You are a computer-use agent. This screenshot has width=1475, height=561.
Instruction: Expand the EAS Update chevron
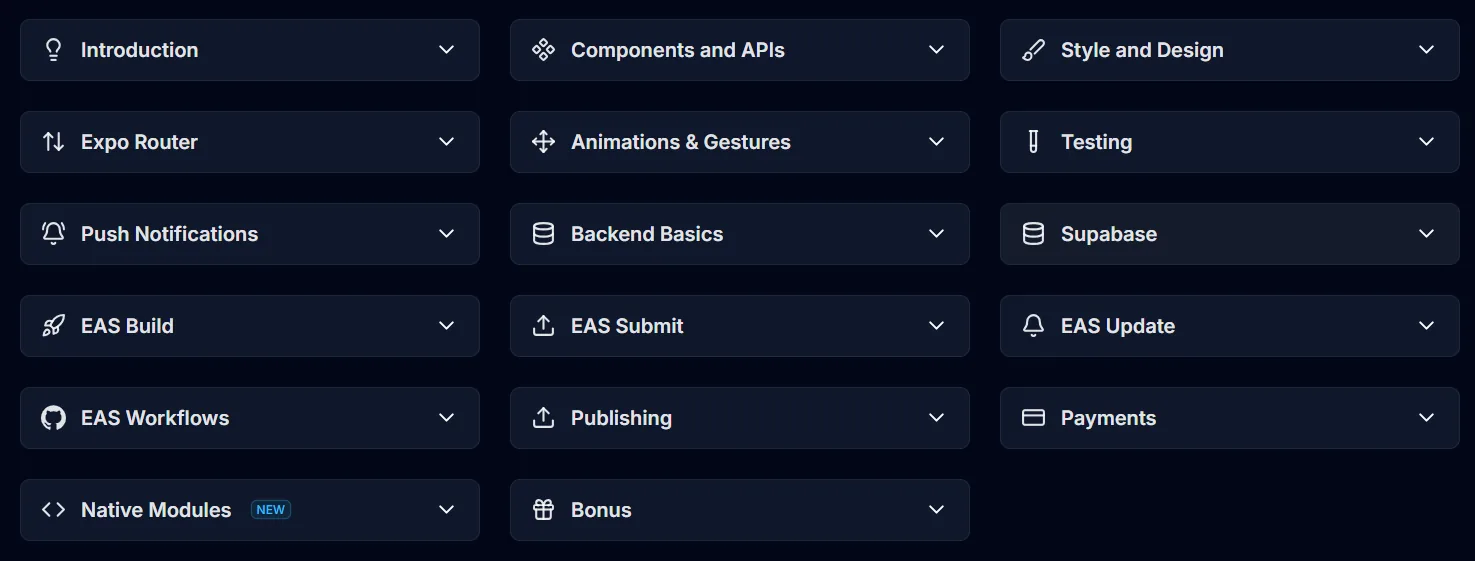(1427, 326)
